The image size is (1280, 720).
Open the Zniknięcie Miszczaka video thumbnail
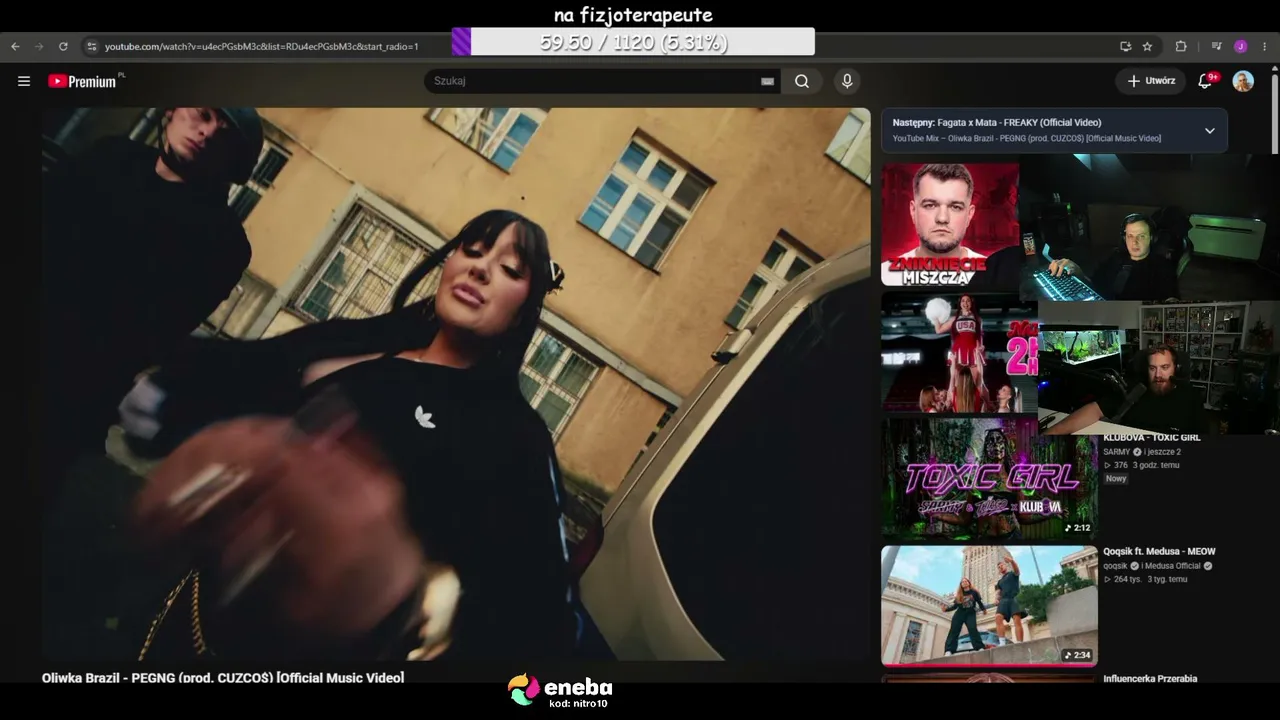[x=950, y=225]
